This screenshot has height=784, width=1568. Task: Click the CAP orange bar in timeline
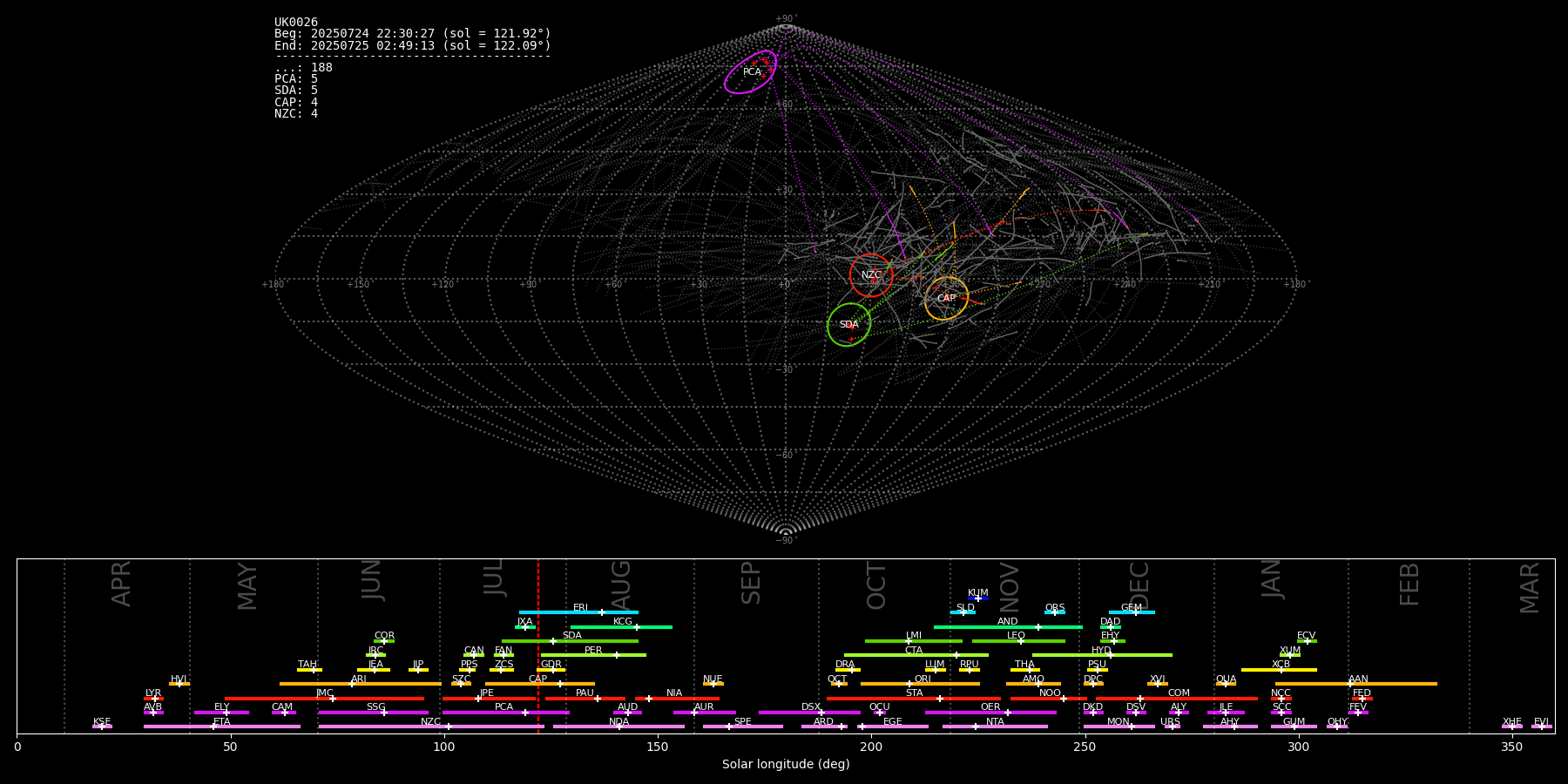click(540, 684)
